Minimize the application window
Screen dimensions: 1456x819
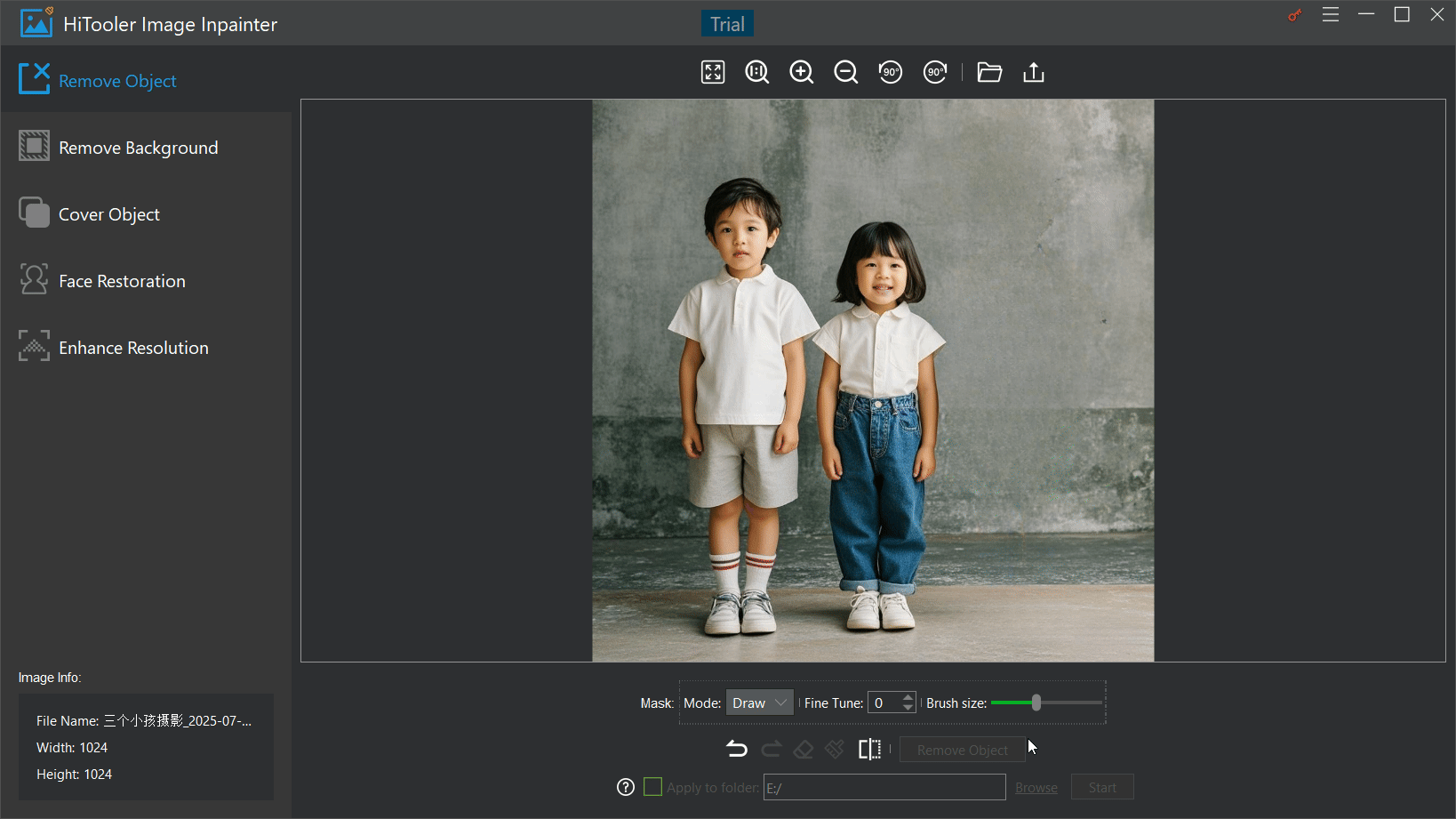click(x=1366, y=14)
